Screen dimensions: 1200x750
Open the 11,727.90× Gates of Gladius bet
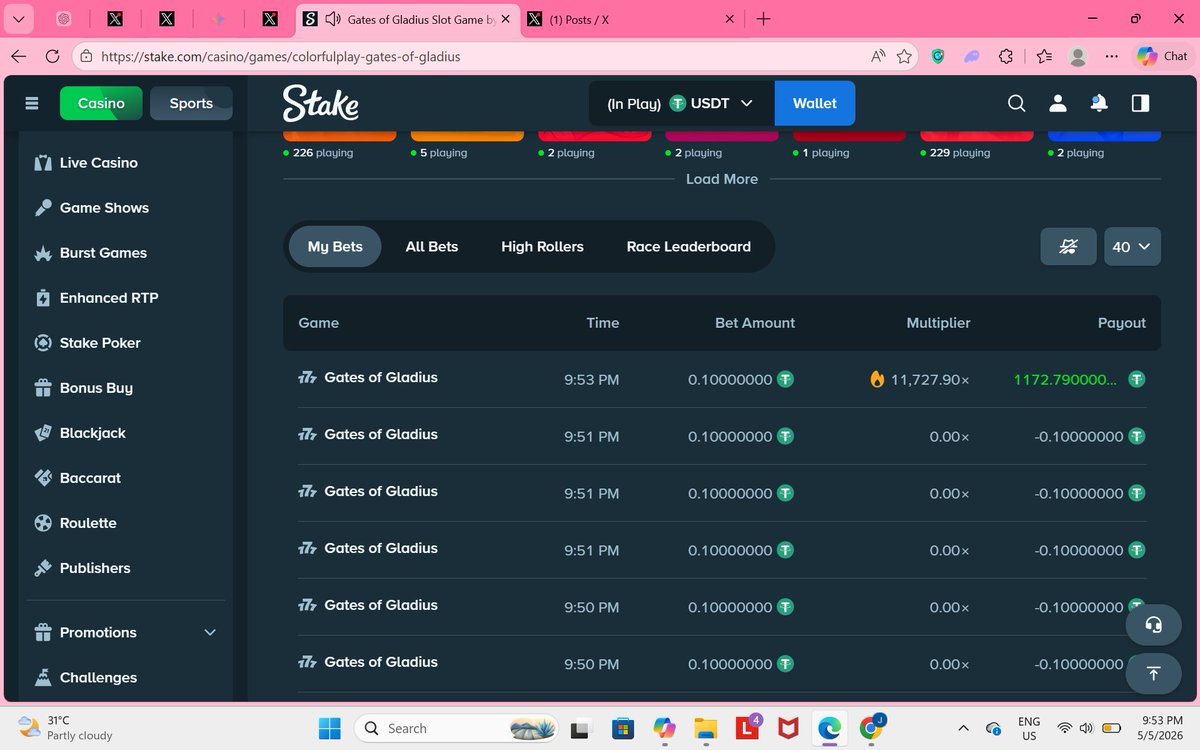pos(722,379)
